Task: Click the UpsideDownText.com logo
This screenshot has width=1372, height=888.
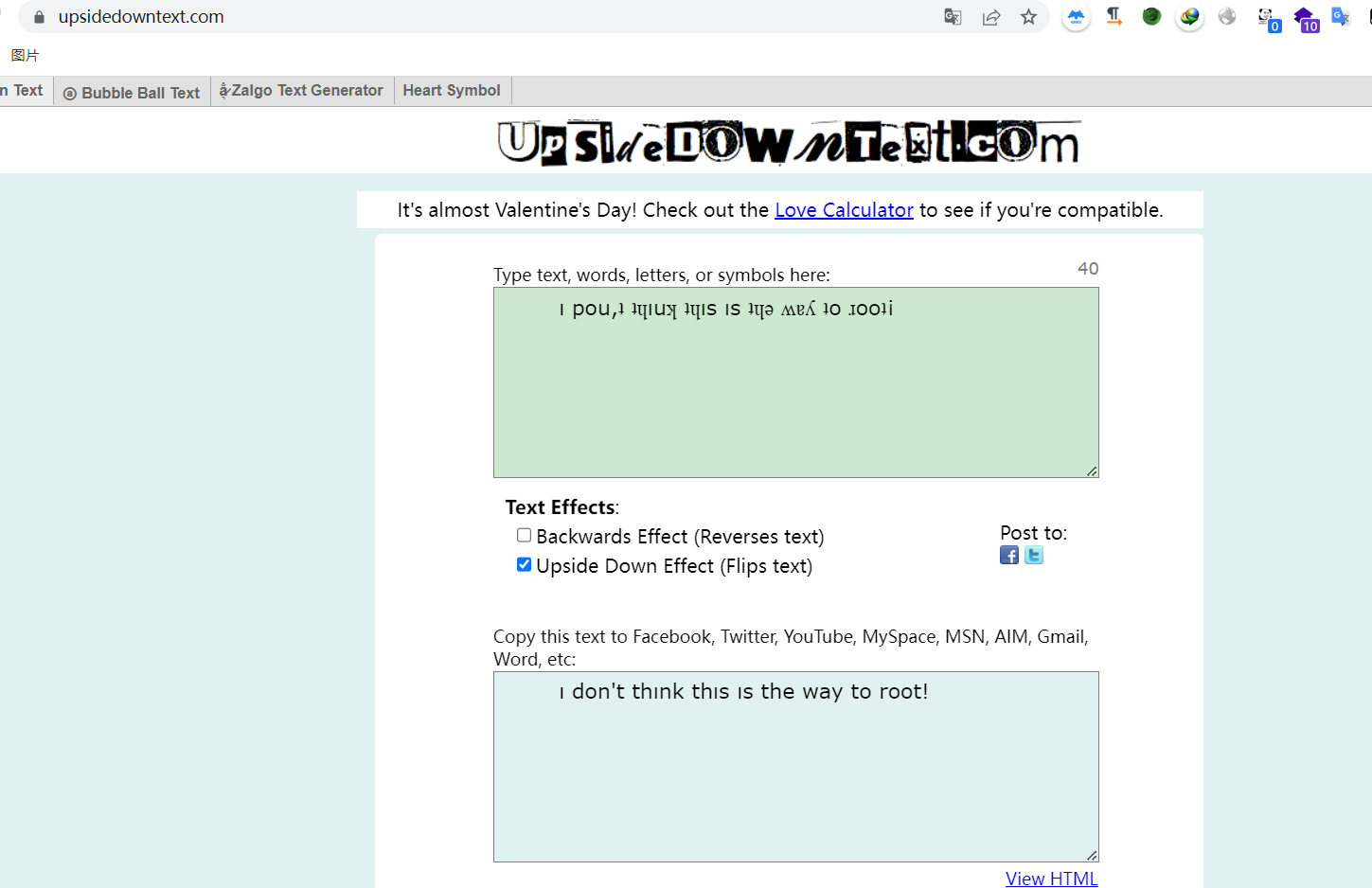Action: (789, 143)
